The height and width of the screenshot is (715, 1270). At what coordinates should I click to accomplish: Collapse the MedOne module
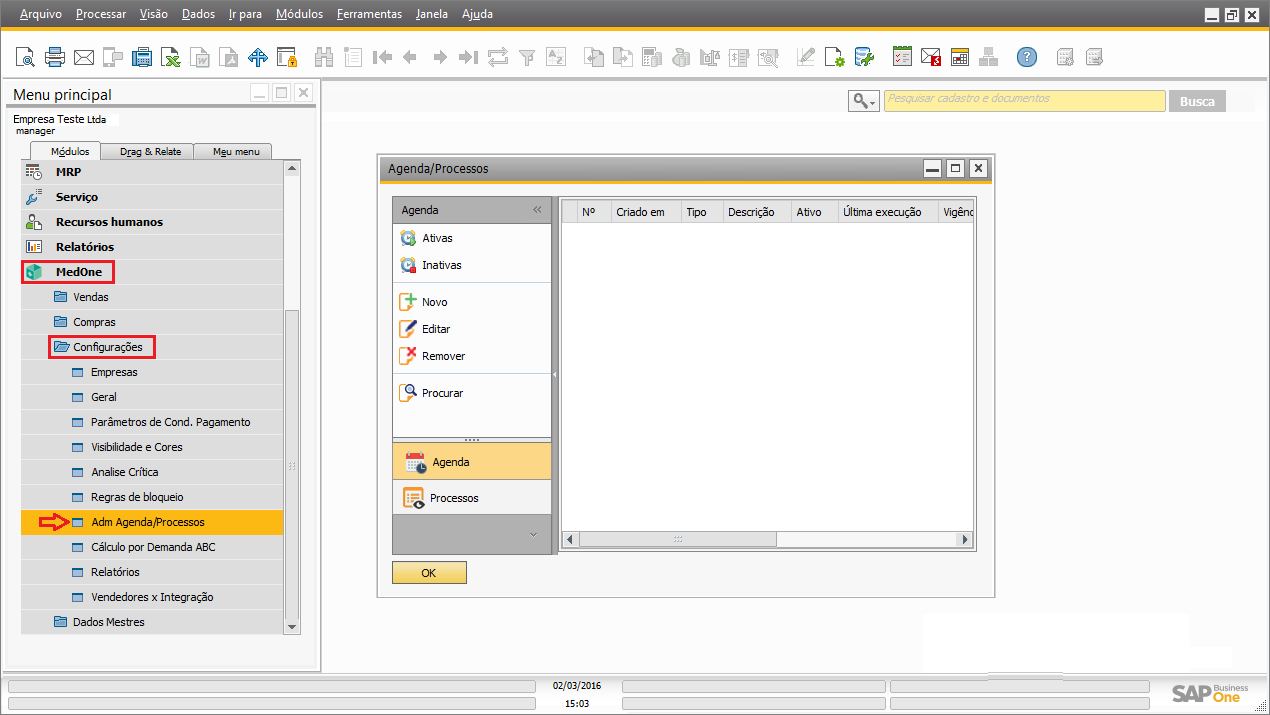pyautogui.click(x=78, y=272)
